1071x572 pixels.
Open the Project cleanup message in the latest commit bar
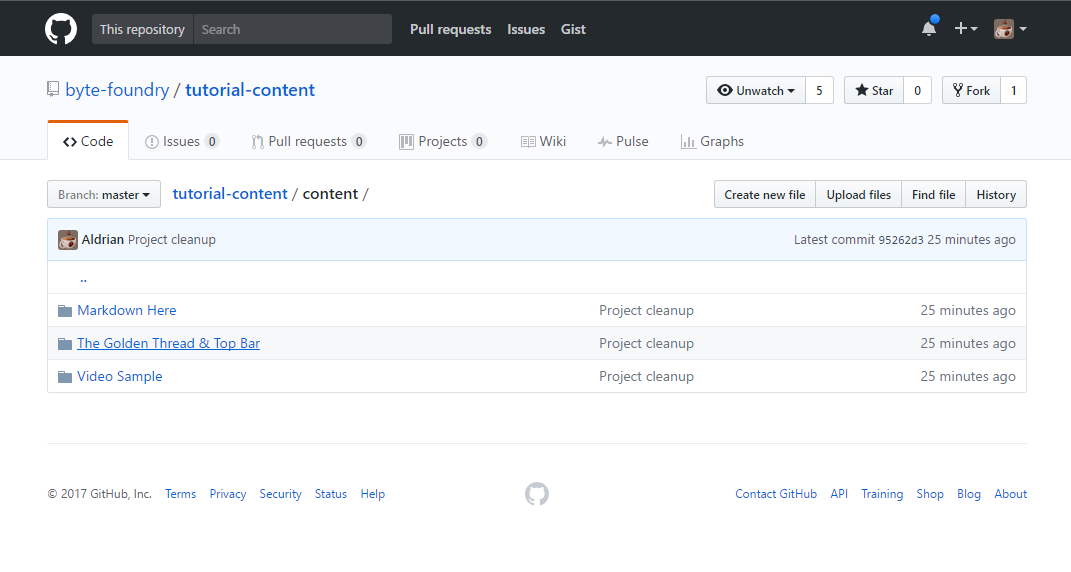(x=171, y=240)
